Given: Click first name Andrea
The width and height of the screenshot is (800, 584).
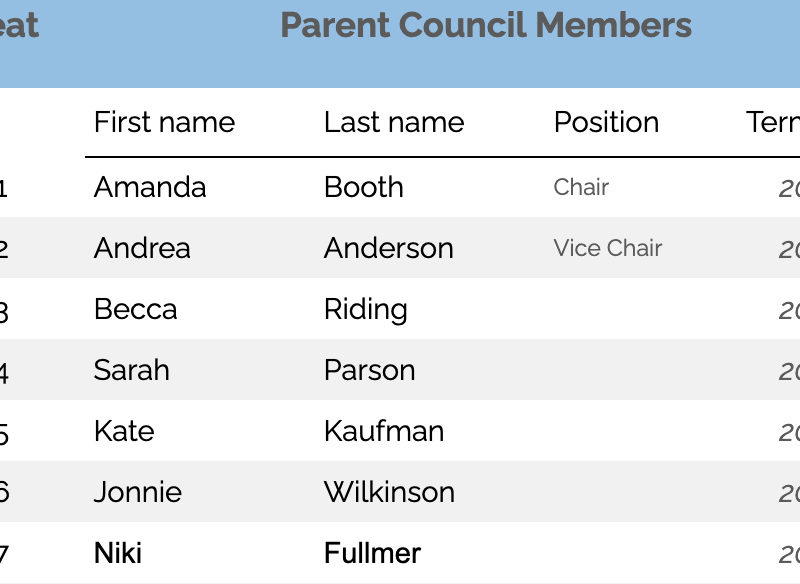Looking at the screenshot, I should point(142,248).
